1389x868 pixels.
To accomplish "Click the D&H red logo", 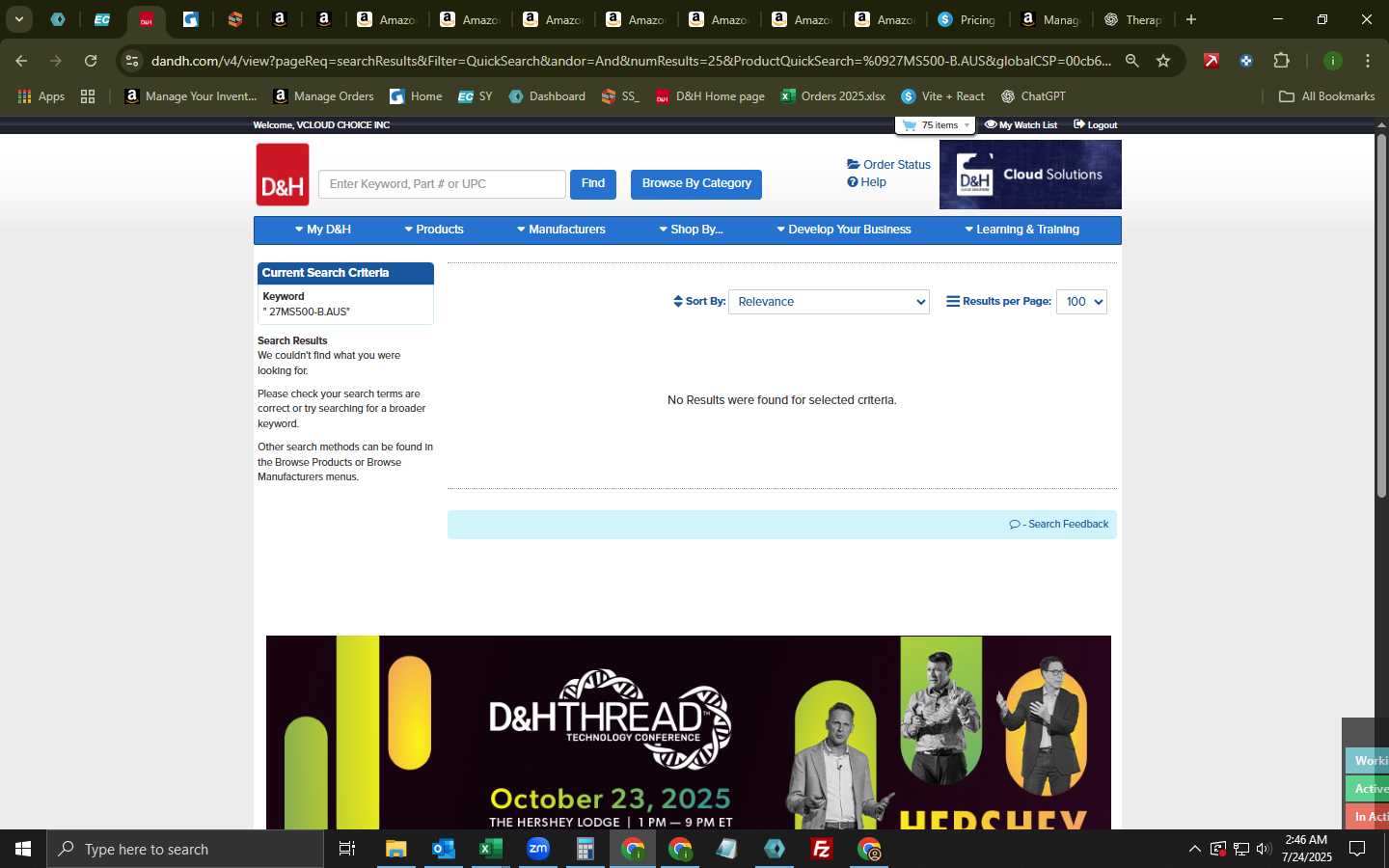I will 283,175.
